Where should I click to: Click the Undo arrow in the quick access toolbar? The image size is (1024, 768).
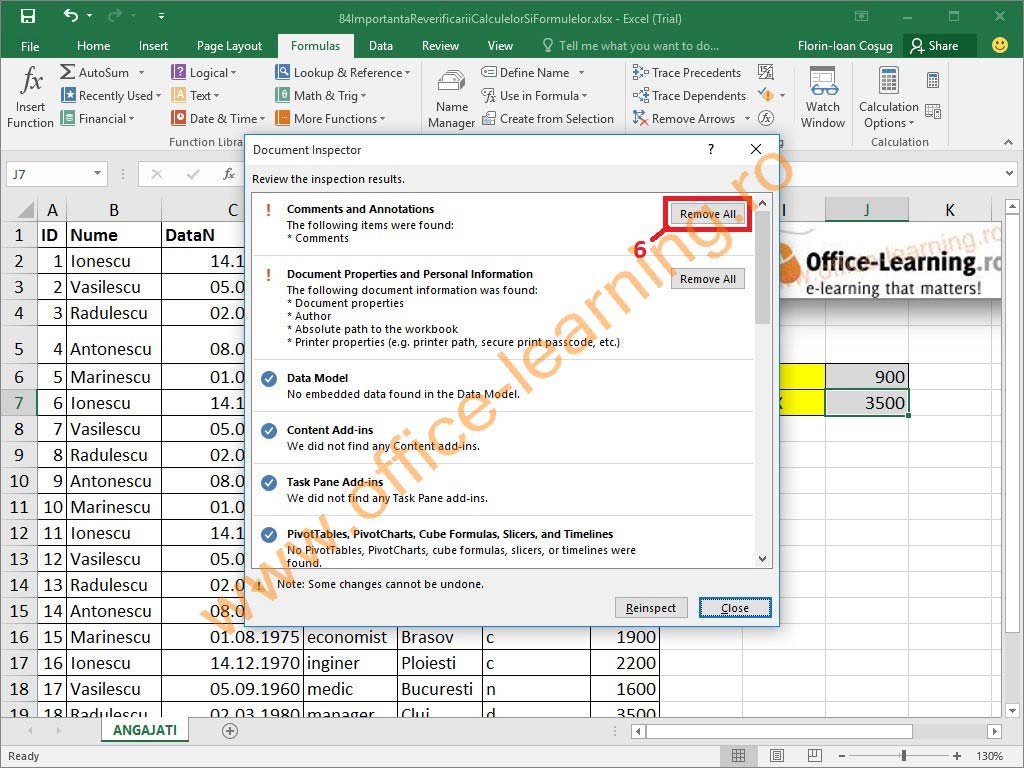(71, 16)
